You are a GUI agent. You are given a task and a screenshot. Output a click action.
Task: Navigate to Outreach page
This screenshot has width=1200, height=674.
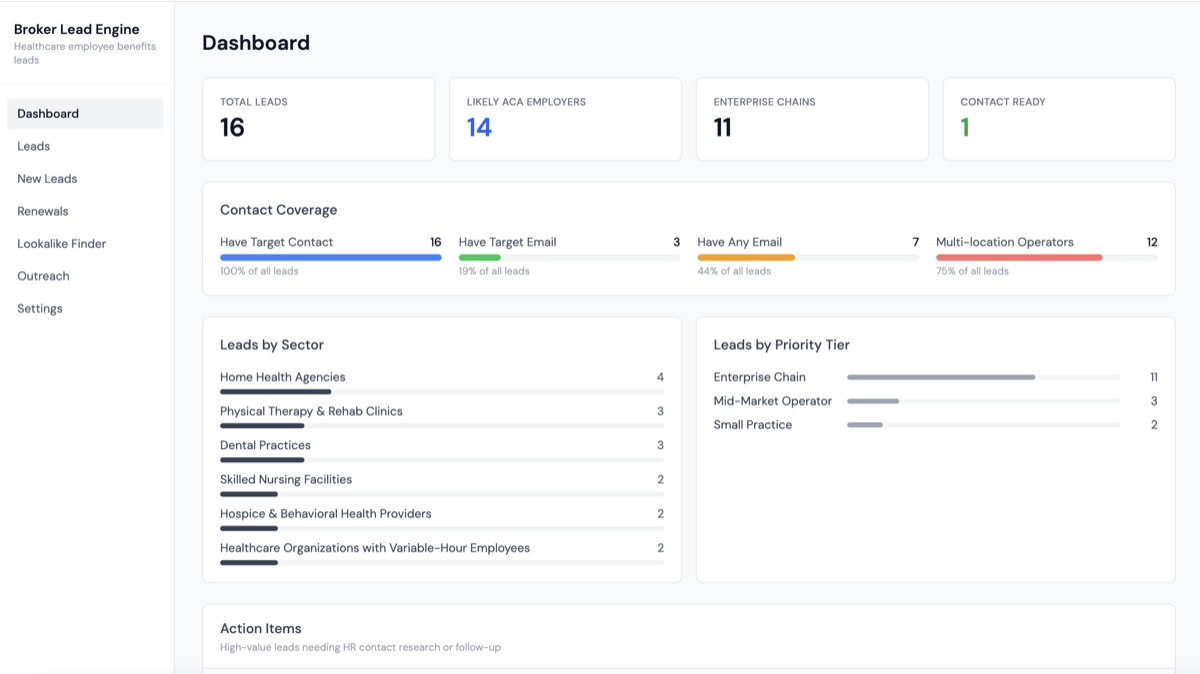click(85, 276)
